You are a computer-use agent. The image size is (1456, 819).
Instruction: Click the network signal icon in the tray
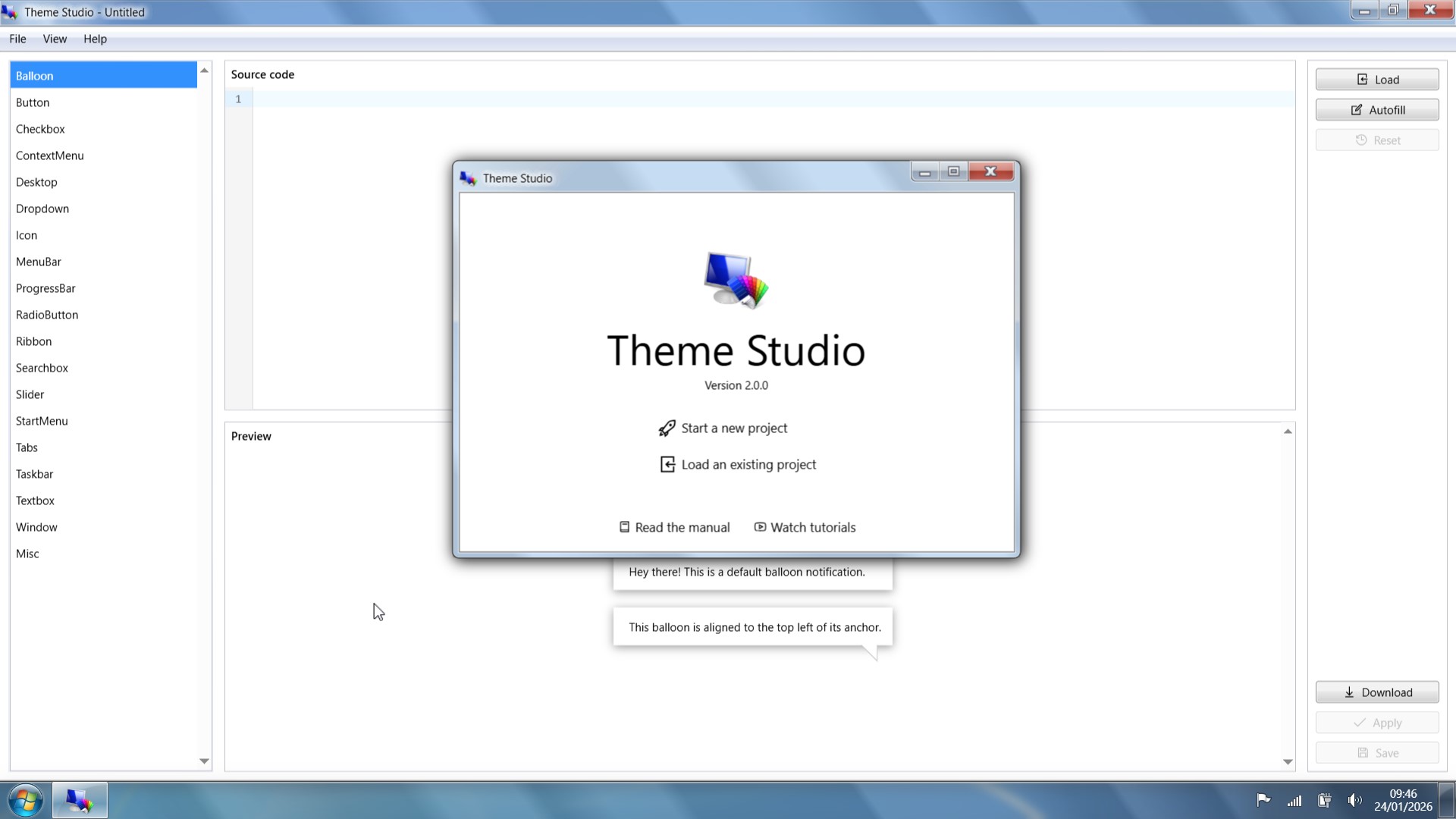tap(1294, 800)
